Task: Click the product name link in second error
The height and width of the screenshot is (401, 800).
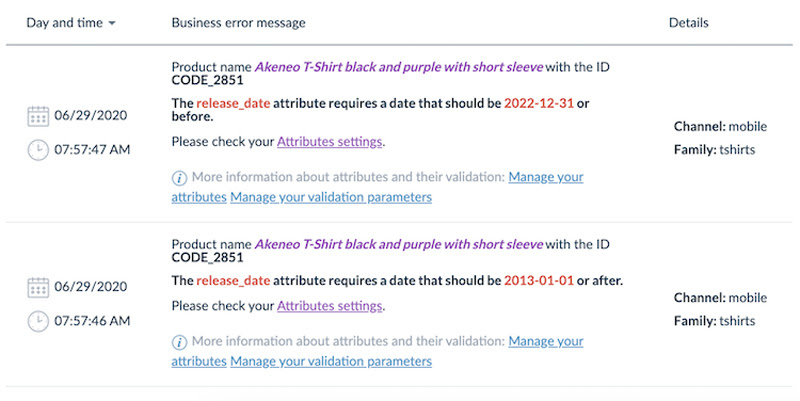Action: coord(399,244)
